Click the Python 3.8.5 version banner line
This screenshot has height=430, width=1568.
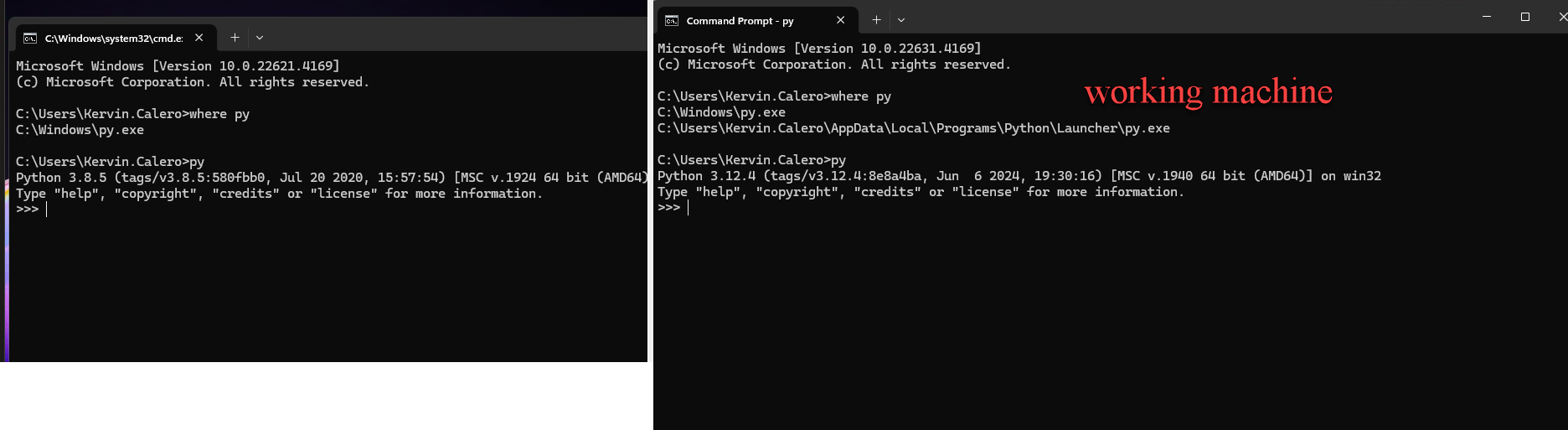pos(332,178)
